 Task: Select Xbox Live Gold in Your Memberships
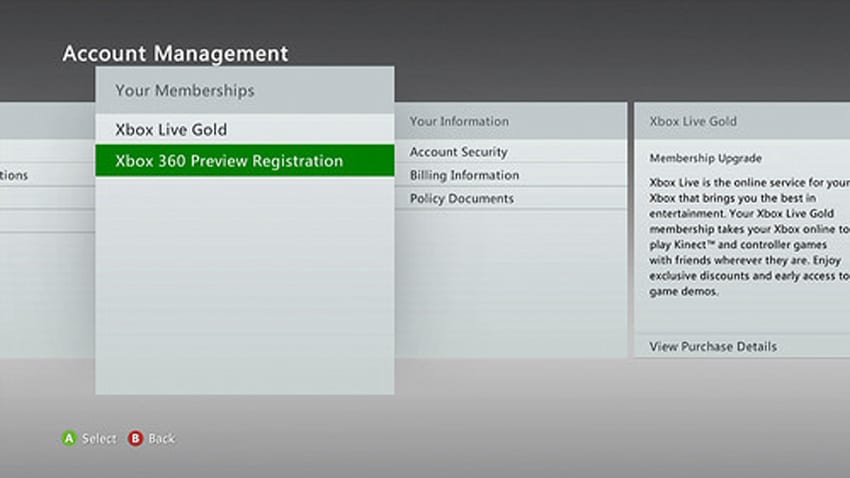171,129
